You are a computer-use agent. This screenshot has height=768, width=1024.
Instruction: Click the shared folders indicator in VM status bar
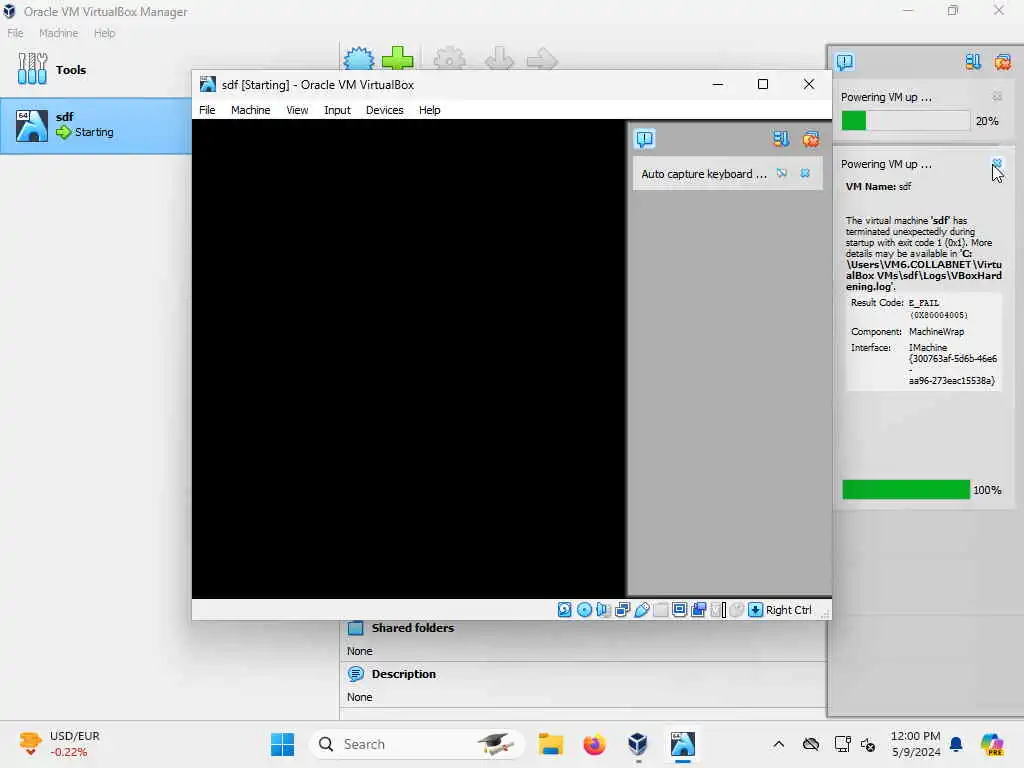[x=660, y=610]
